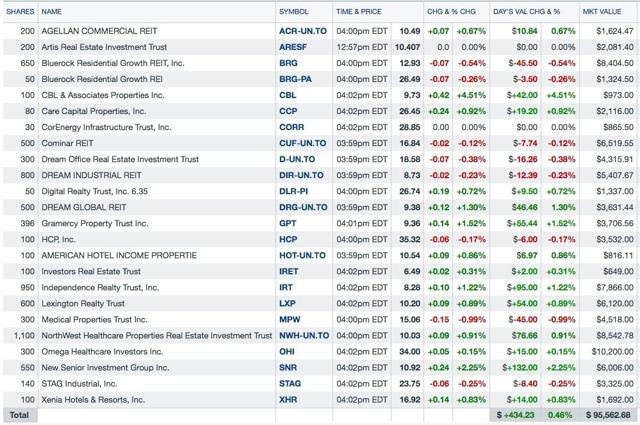
Task: Select Independence Realty Trust, Inc. name
Action: point(100,287)
